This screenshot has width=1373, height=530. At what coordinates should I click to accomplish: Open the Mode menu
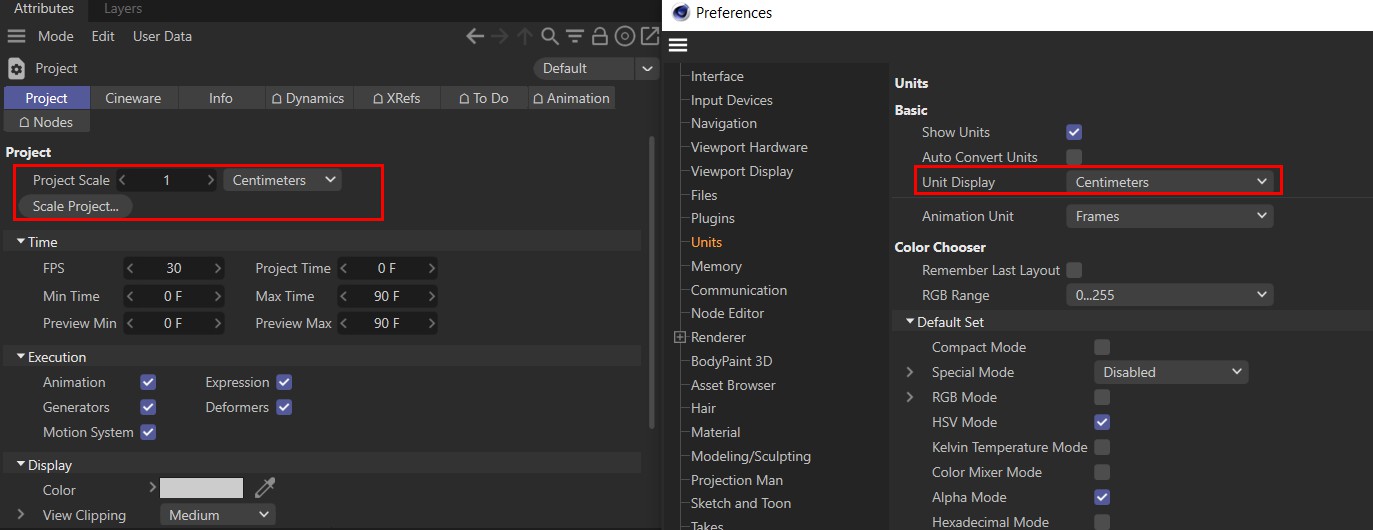pyautogui.click(x=56, y=36)
